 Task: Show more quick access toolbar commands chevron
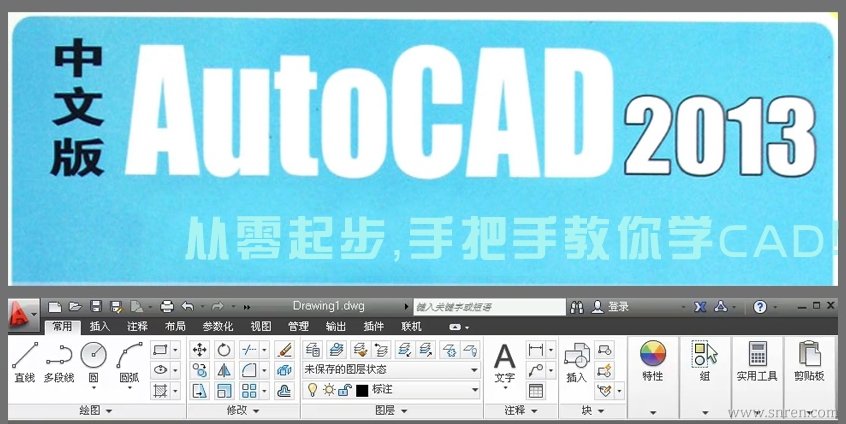coord(247,307)
